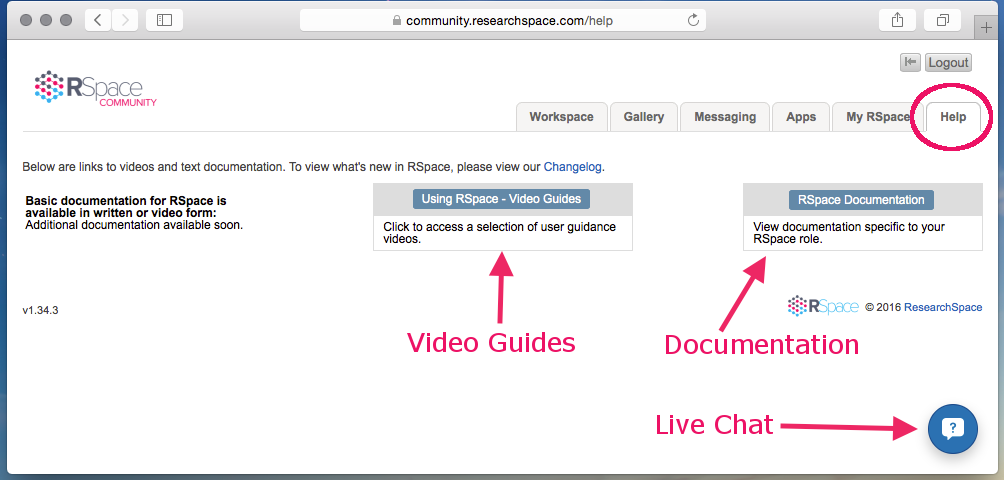Open the Safari share menu
This screenshot has width=1004, height=480.
click(x=897, y=20)
